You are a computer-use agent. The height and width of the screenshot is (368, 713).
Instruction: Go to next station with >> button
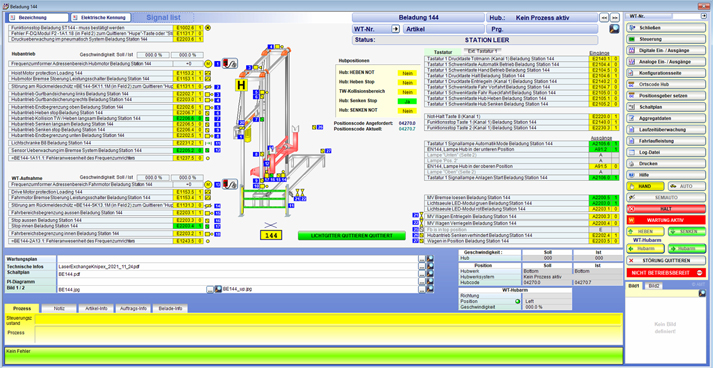tap(614, 17)
